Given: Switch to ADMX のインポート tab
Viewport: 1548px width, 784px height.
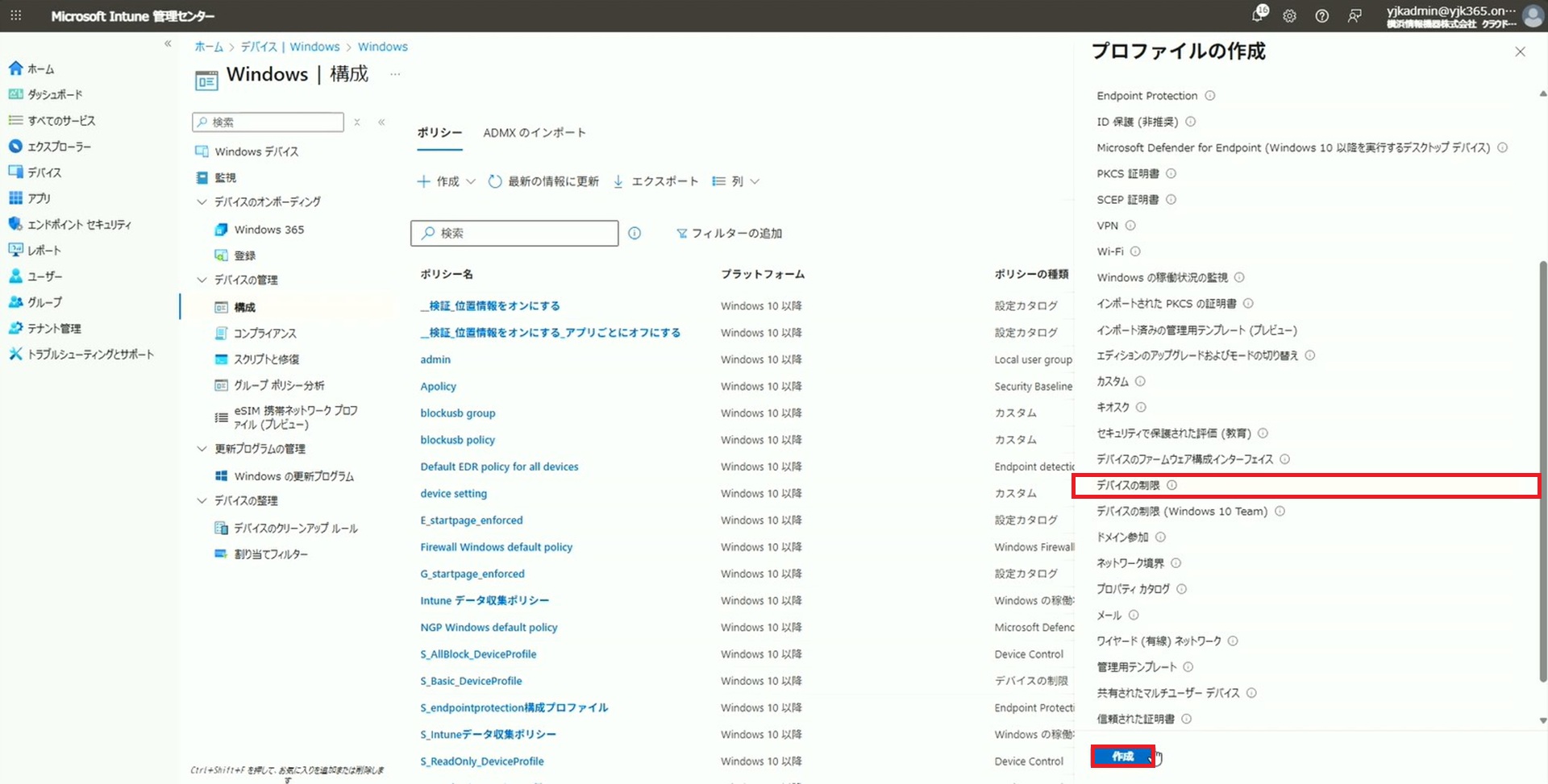Looking at the screenshot, I should click(x=534, y=133).
